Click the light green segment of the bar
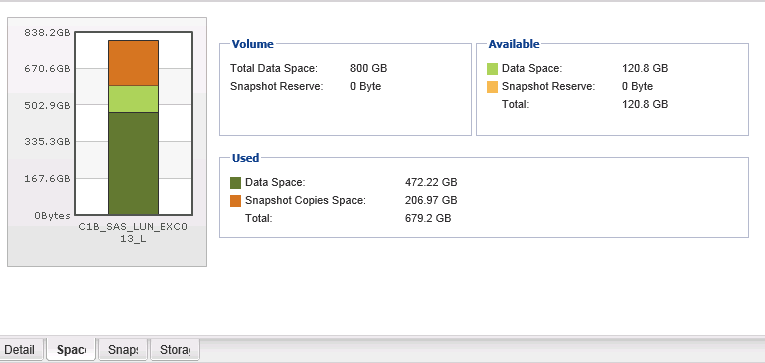The width and height of the screenshot is (765, 363). point(133,99)
